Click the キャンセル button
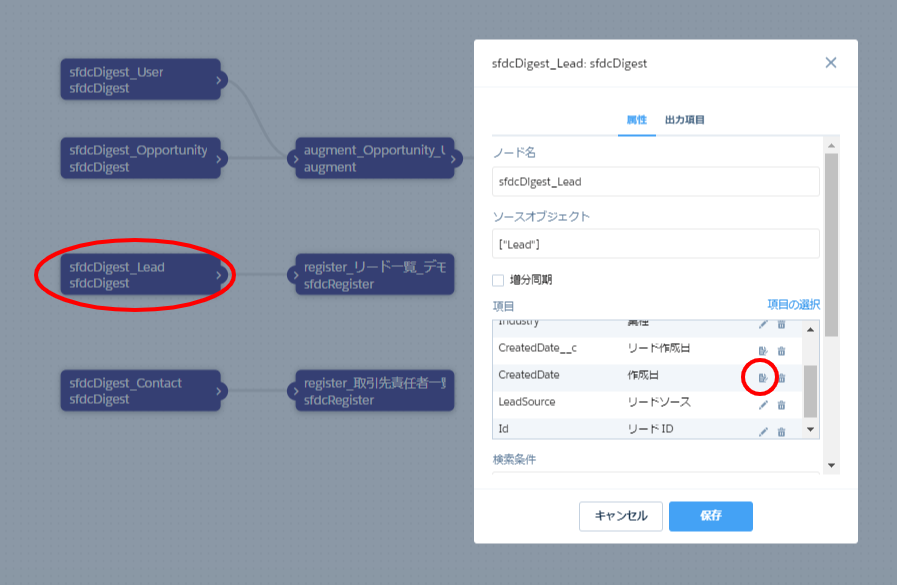This screenshot has width=897, height=585. pyautogui.click(x=621, y=516)
